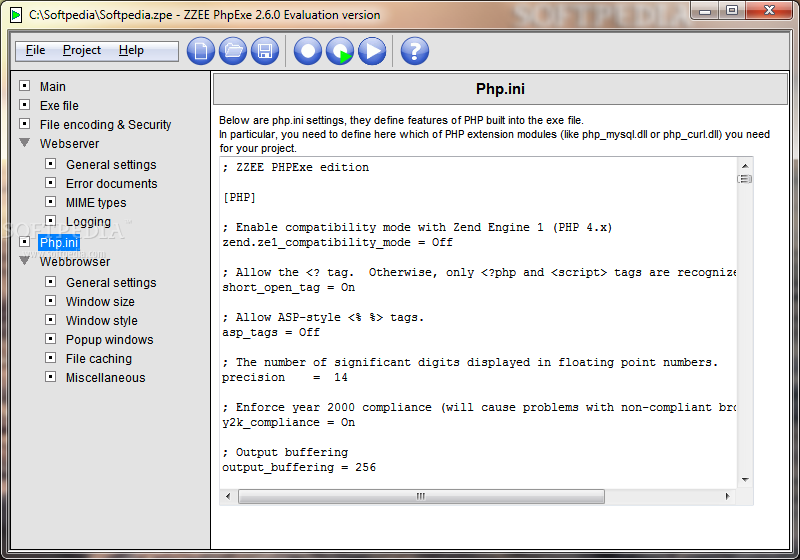Select the Webserver section label
This screenshot has width=800, height=560.
69,144
